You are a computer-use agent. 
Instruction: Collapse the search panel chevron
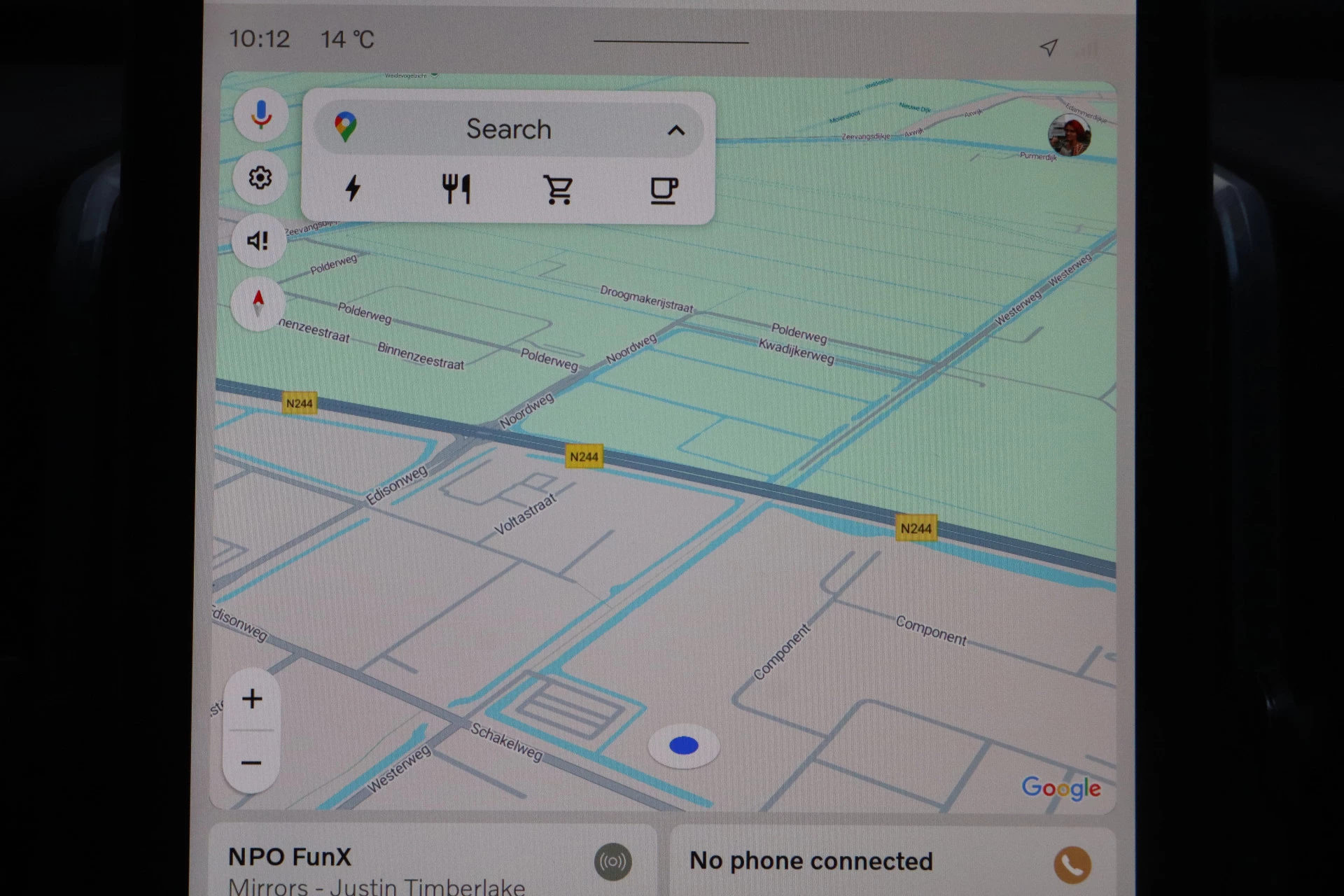675,130
